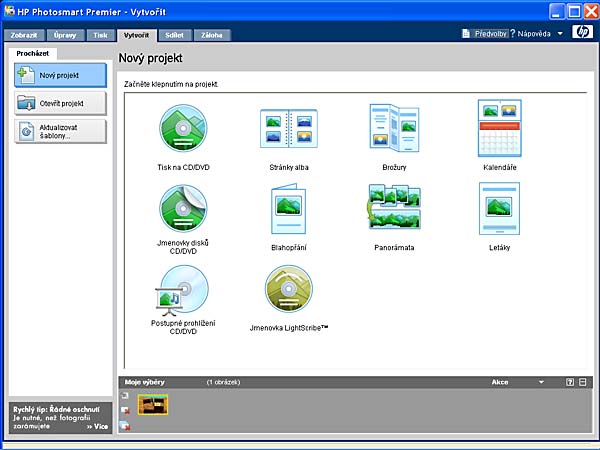This screenshot has height=450, width=600.
Task: Follow the Více quick tip link
Action: click(97, 426)
